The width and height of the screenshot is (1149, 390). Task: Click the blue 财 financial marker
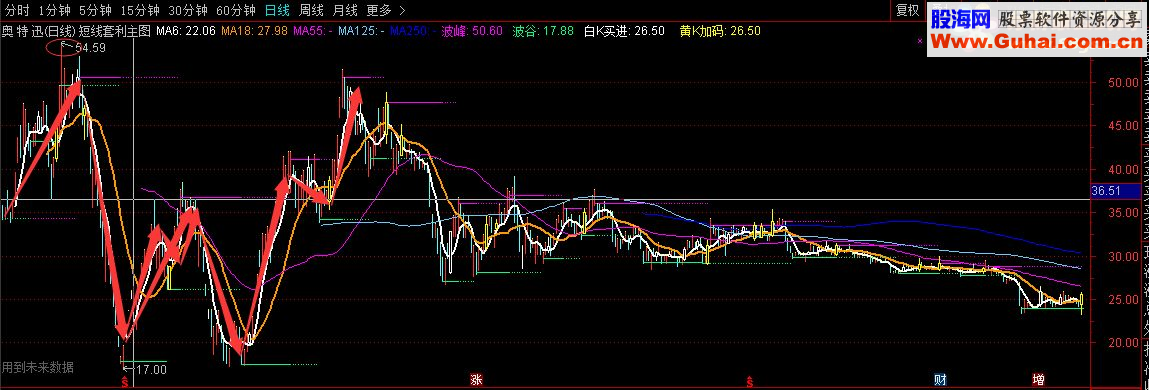pos(941,380)
